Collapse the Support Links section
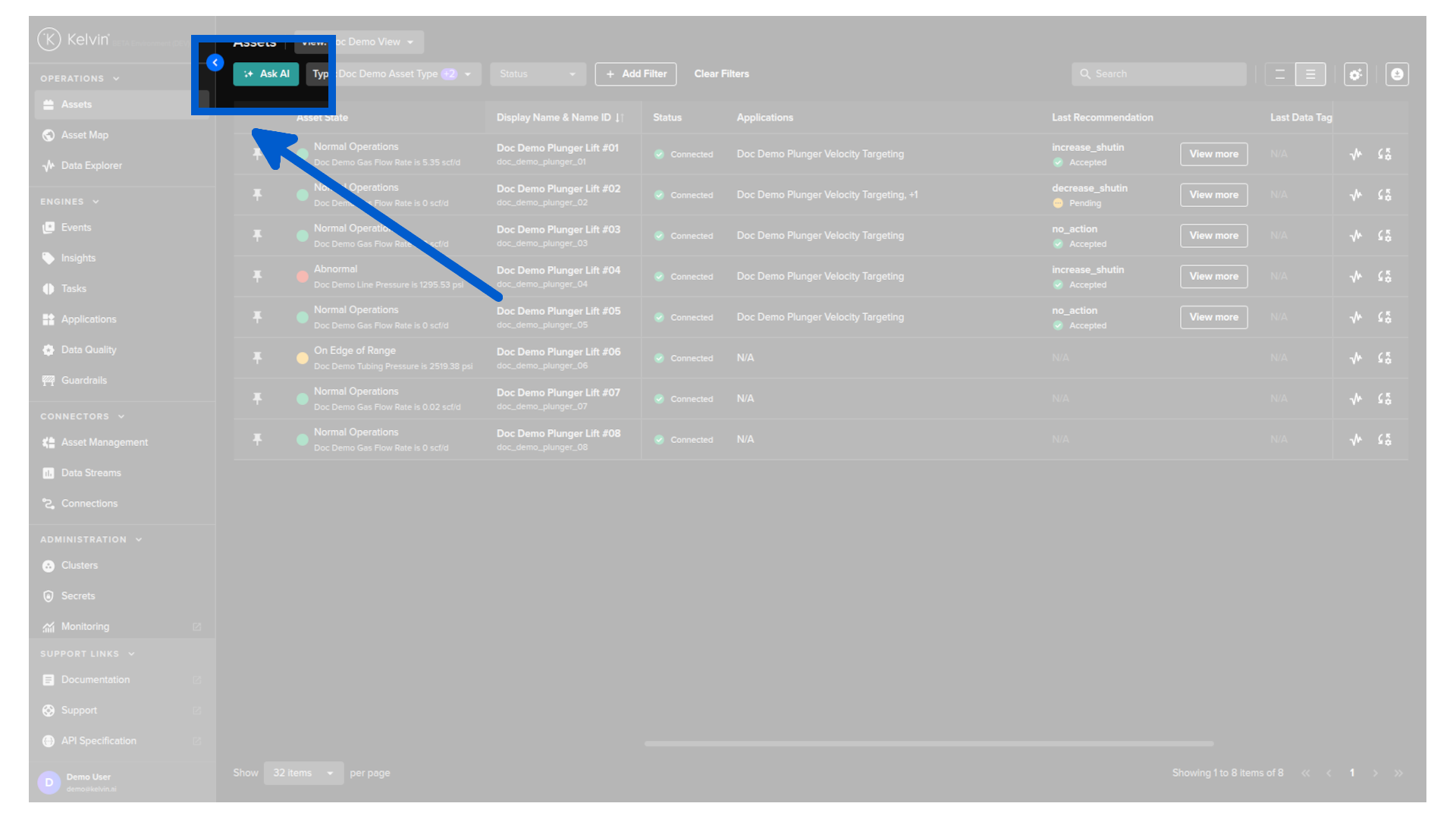 point(131,654)
